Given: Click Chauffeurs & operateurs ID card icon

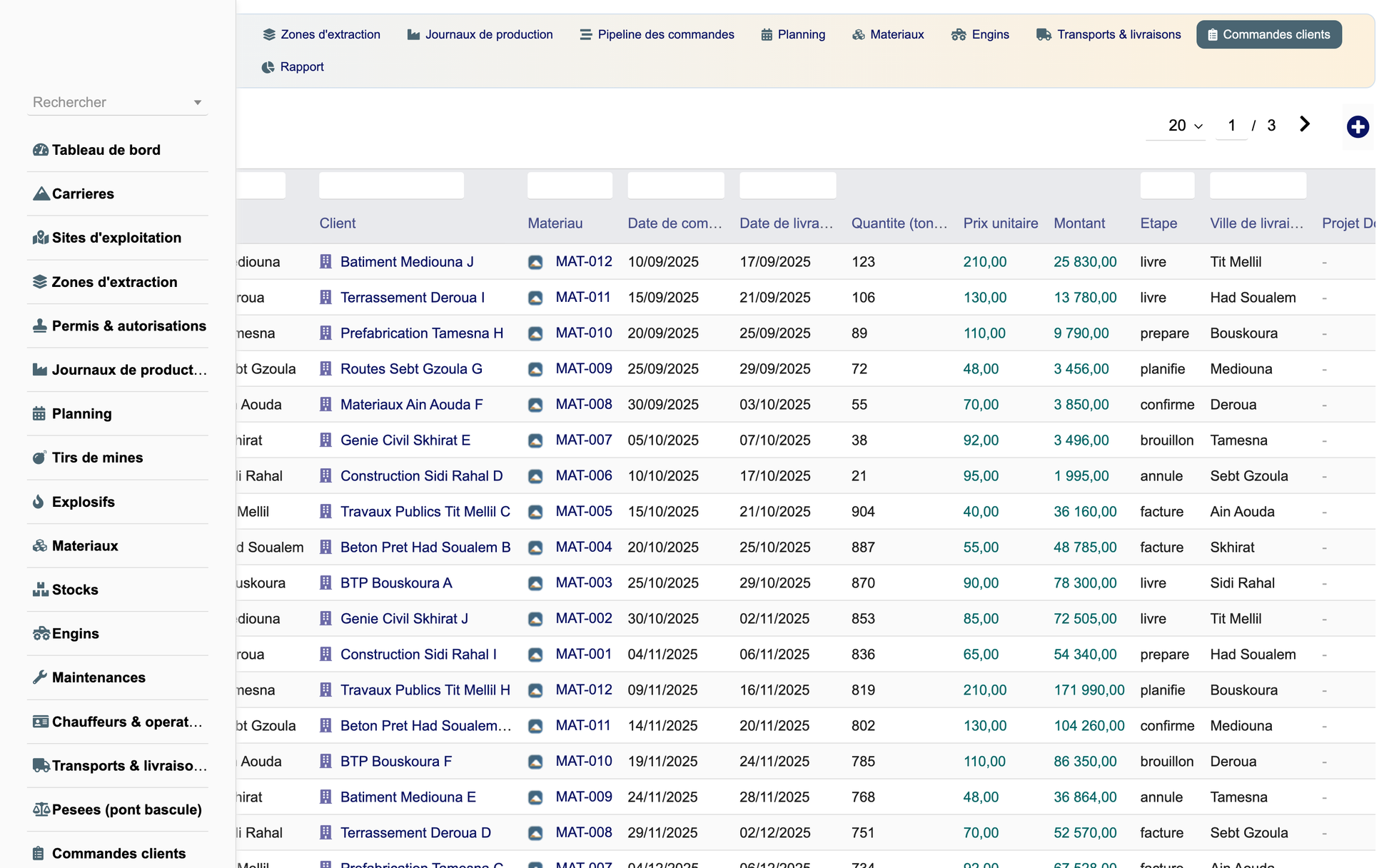Looking at the screenshot, I should pyautogui.click(x=41, y=722).
